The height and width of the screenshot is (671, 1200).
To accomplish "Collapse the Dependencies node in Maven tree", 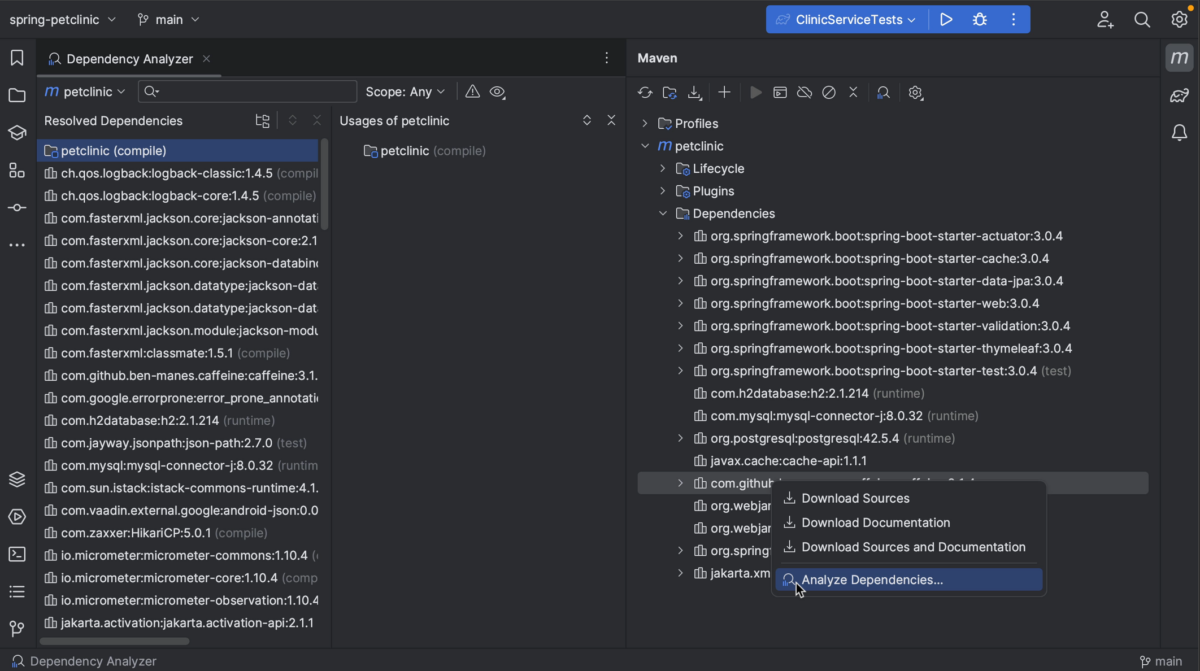I will (x=662, y=213).
